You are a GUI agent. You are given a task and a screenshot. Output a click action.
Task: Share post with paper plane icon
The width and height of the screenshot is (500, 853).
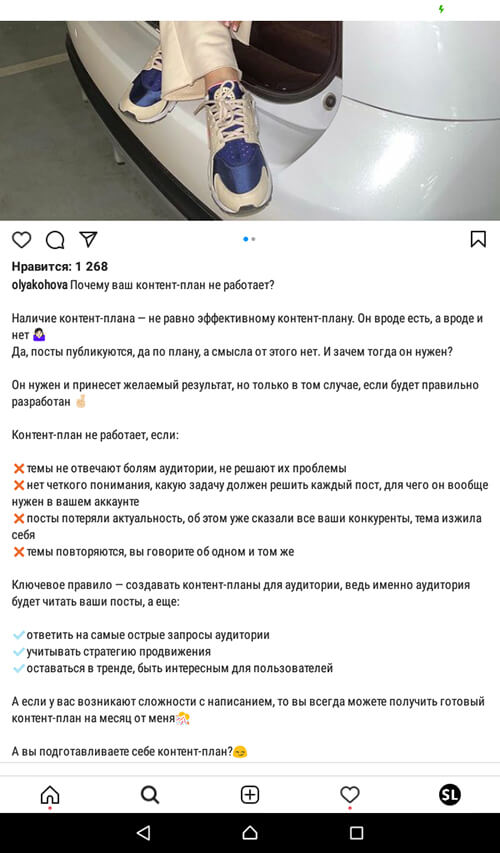[88, 239]
